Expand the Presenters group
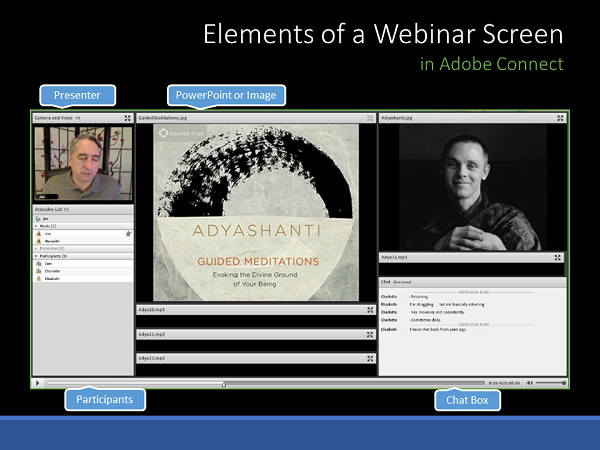Viewport: 600px width, 450px height. [36, 248]
